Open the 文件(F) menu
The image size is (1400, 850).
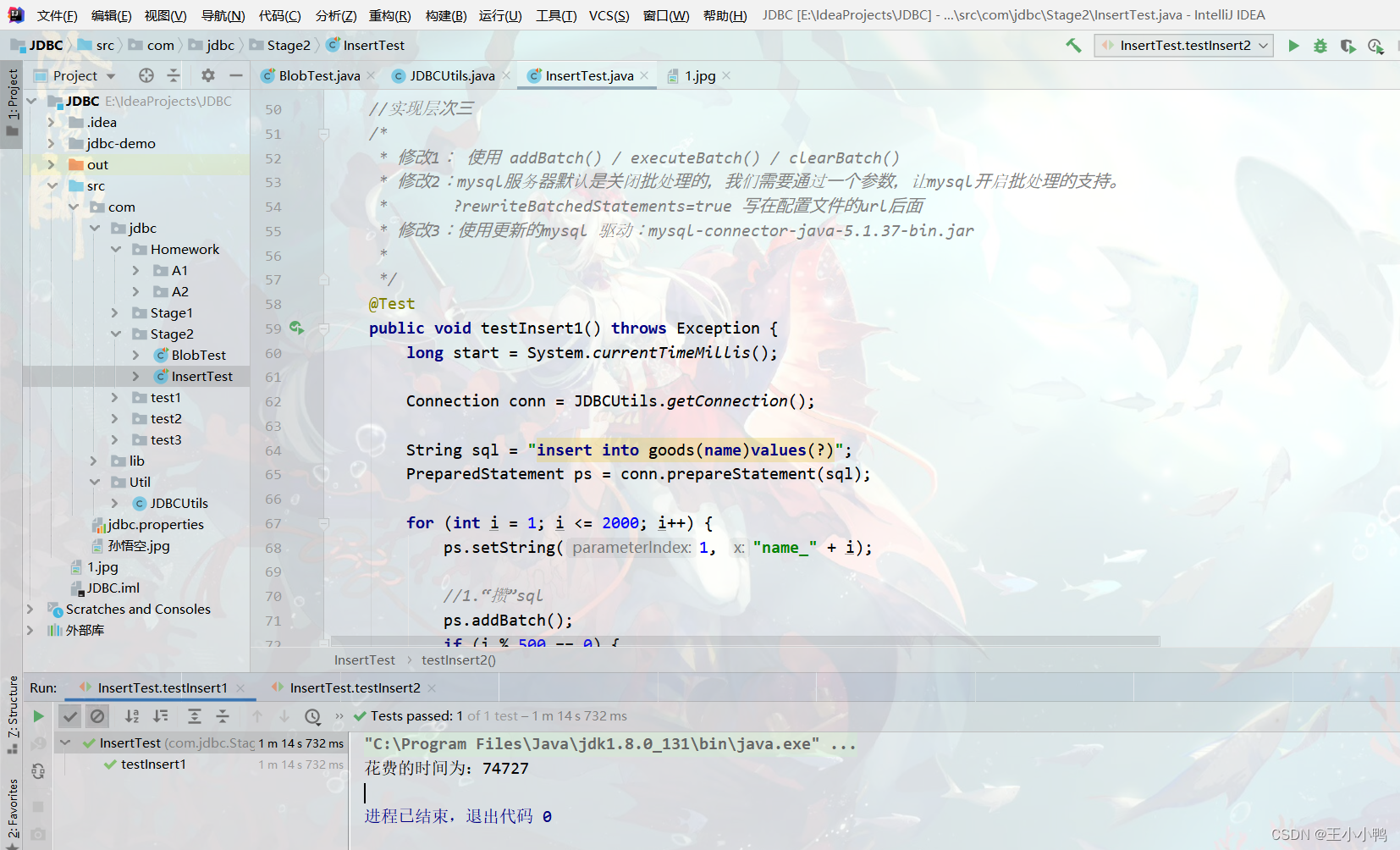point(58,15)
